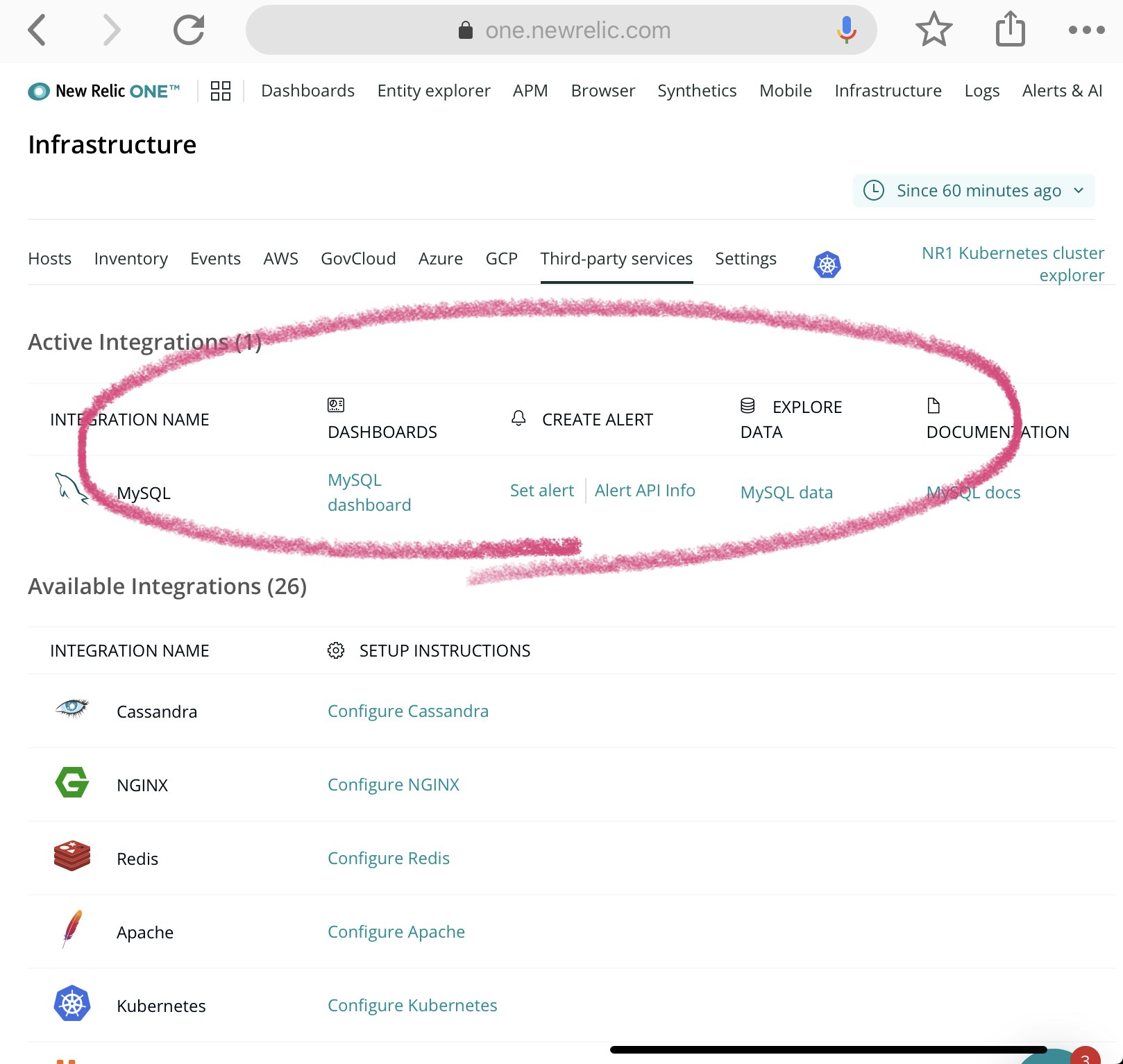The image size is (1123, 1064).
Task: Click Configure Apache link
Action: pyautogui.click(x=396, y=932)
